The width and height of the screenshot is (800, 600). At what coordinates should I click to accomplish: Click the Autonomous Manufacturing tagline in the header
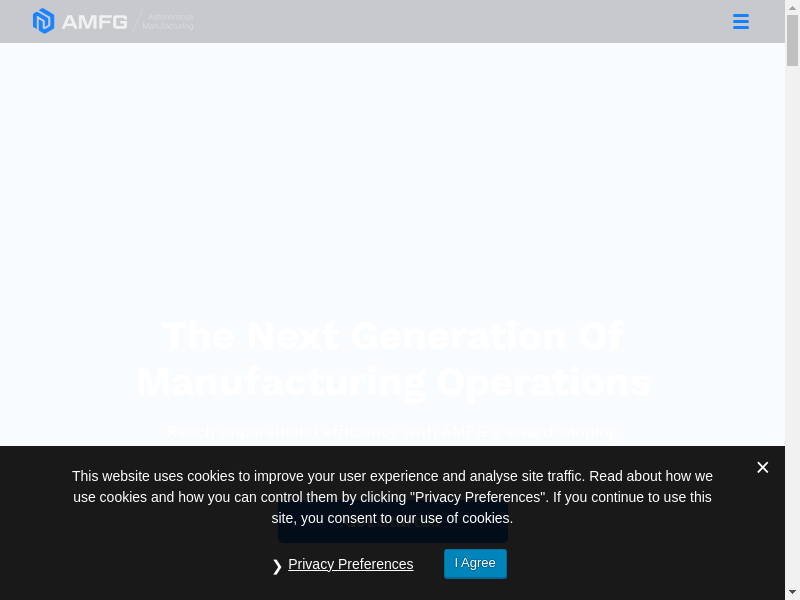168,22
